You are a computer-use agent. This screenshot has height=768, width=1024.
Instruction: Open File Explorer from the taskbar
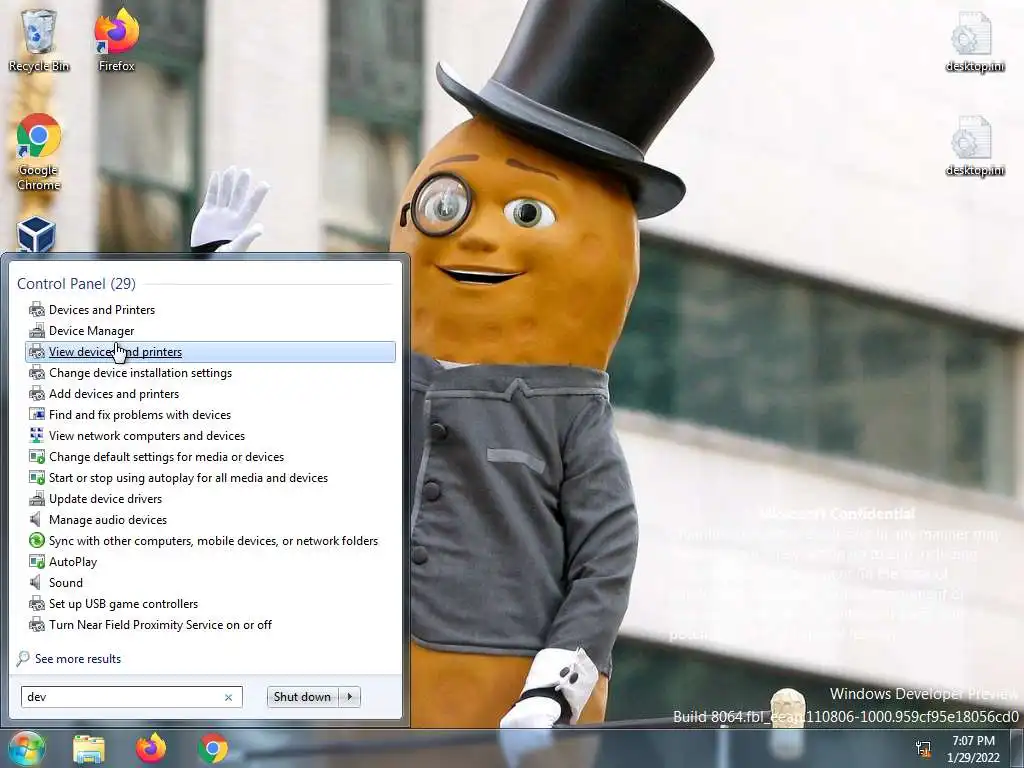89,748
